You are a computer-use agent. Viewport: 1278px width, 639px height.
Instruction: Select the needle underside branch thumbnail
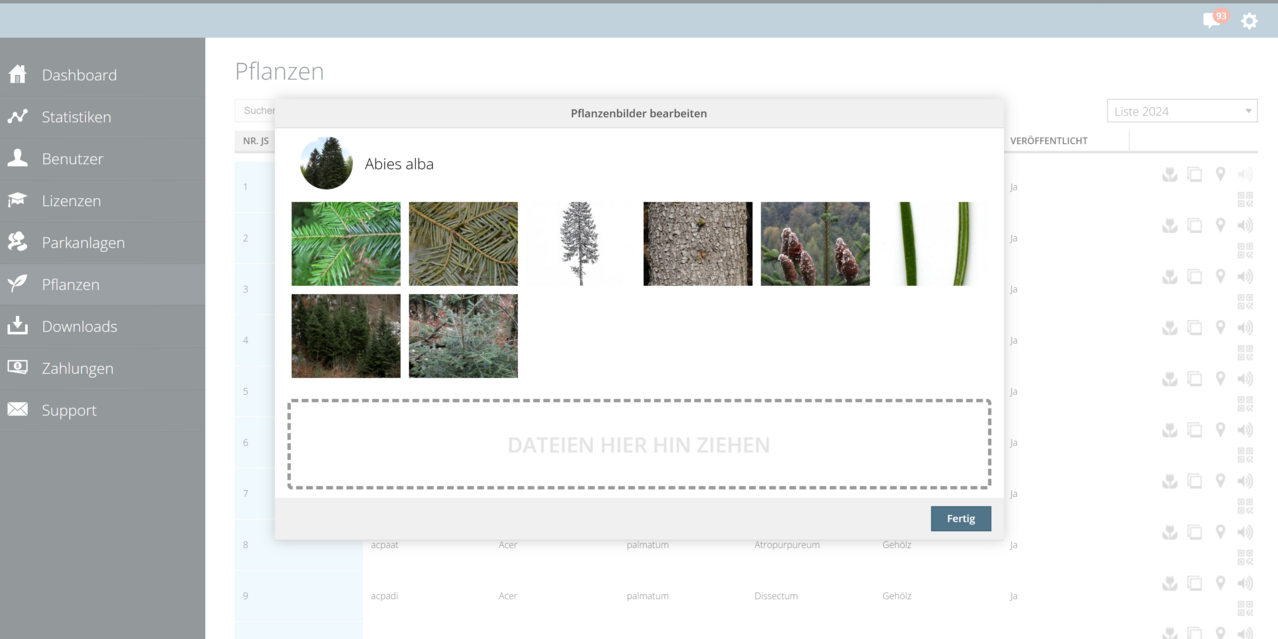pos(463,244)
